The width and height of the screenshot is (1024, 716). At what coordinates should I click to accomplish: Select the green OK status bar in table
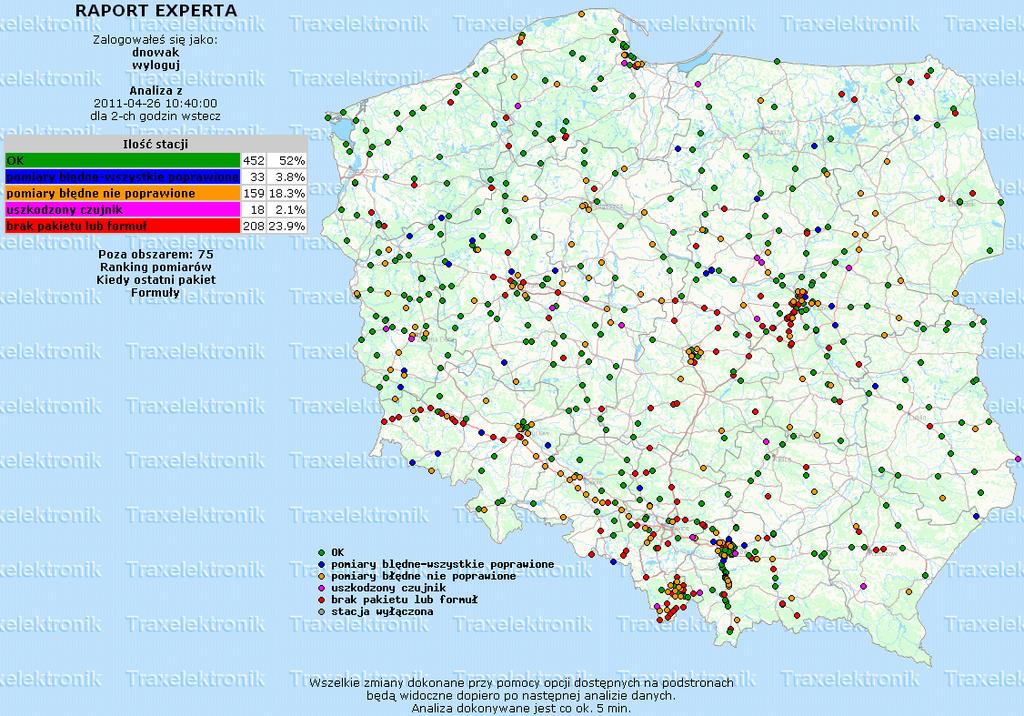pyautogui.click(x=123, y=161)
